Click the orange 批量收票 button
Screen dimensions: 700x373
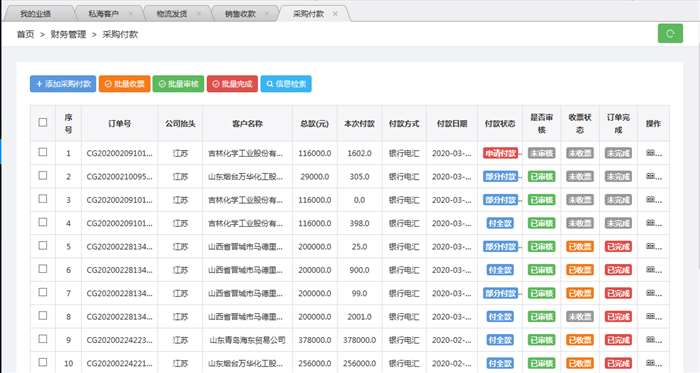tap(125, 84)
